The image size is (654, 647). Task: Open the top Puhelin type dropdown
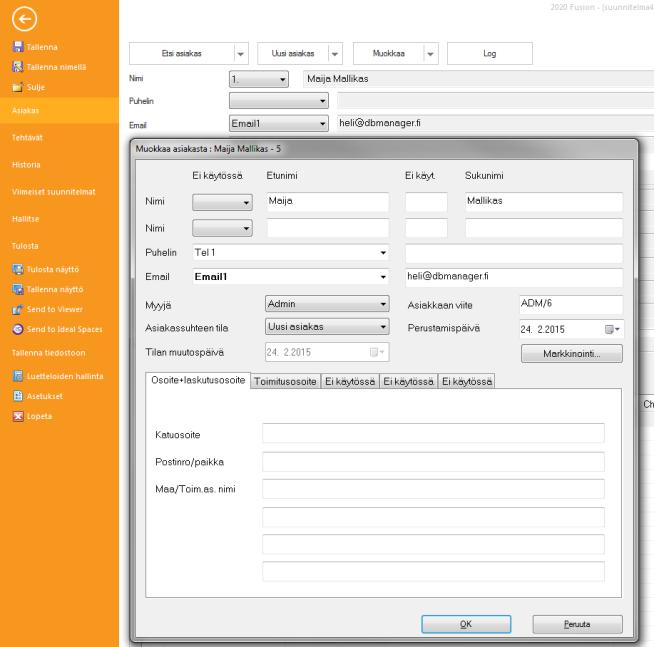(279, 101)
